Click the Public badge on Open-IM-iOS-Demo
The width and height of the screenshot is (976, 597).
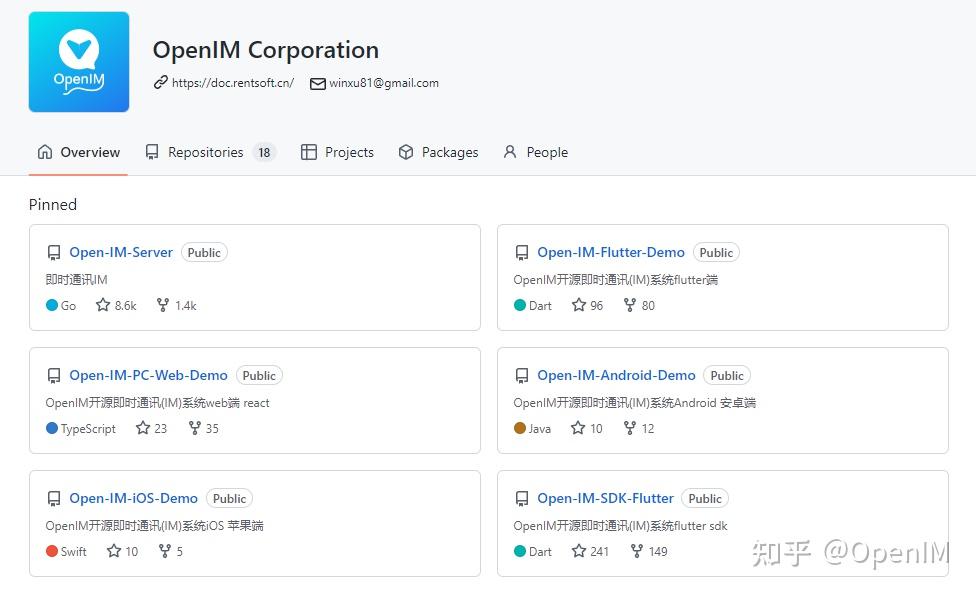click(229, 498)
